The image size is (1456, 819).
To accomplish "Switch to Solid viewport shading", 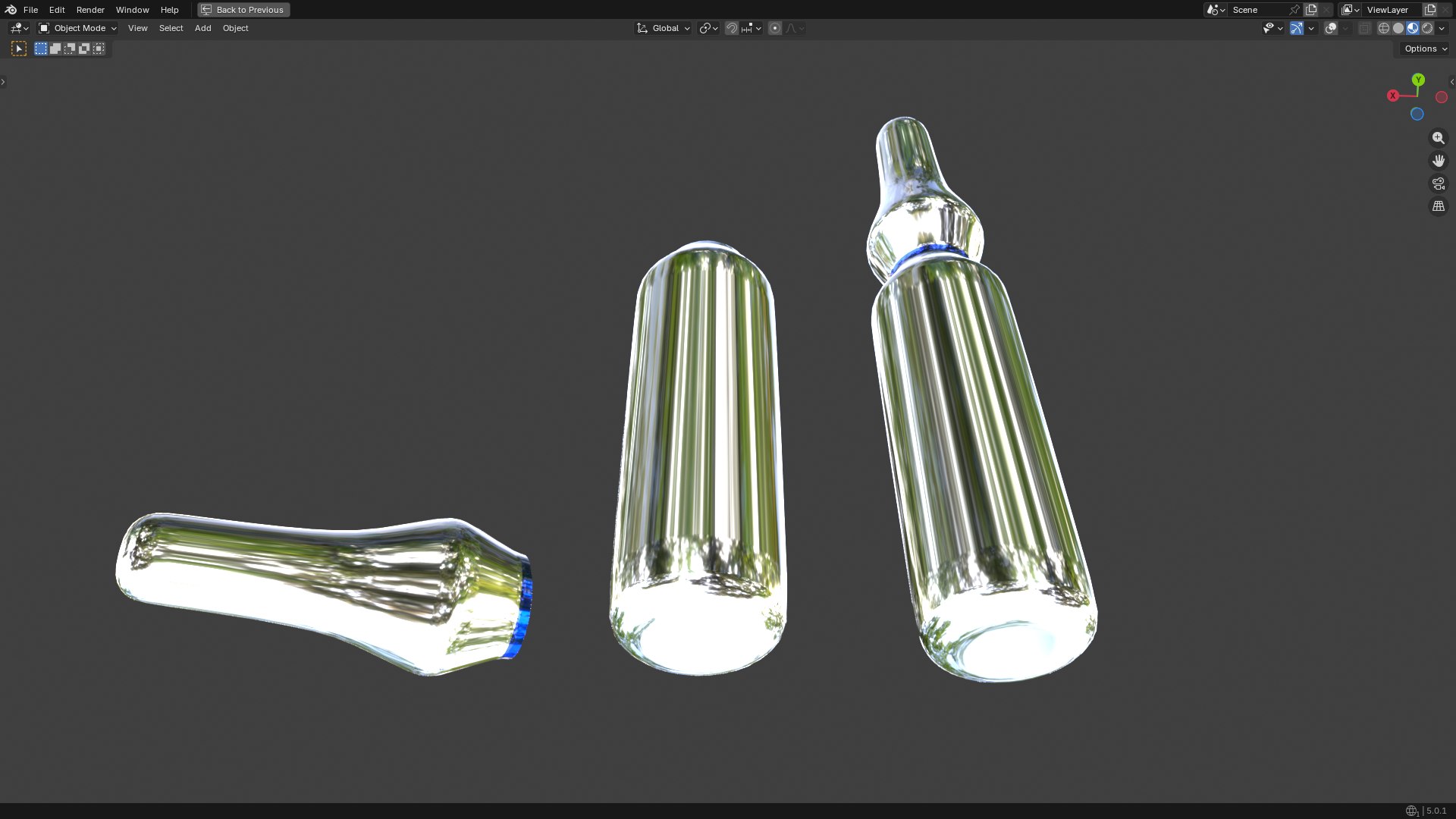I will 1398,28.
